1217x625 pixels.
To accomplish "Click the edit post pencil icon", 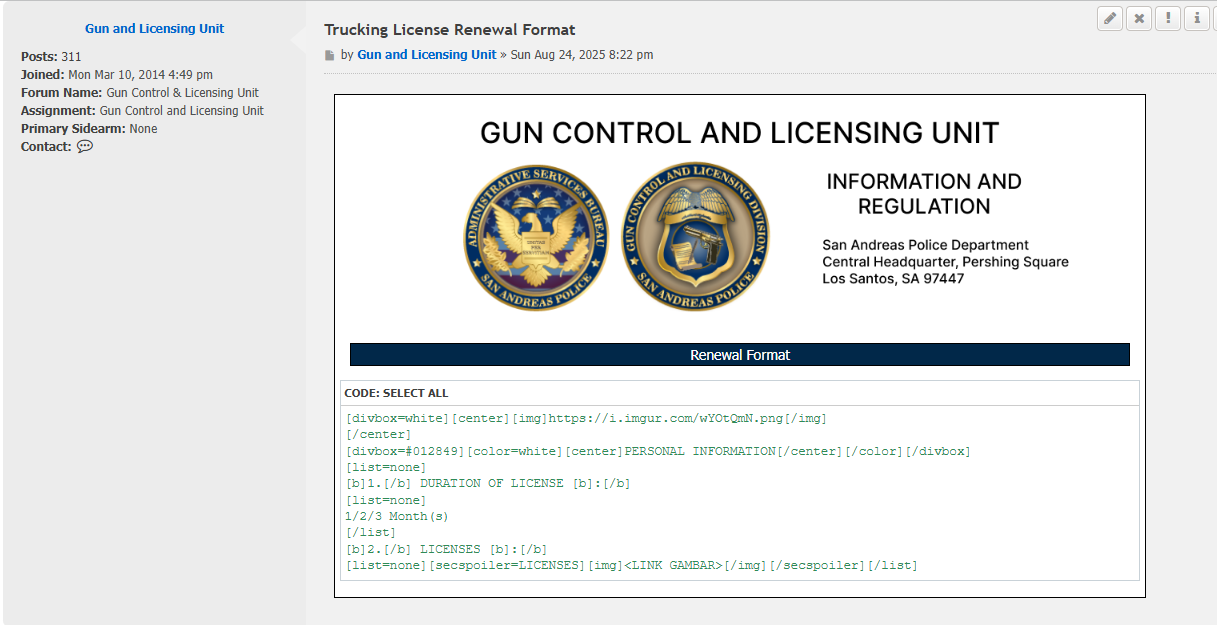I will (x=1110, y=19).
